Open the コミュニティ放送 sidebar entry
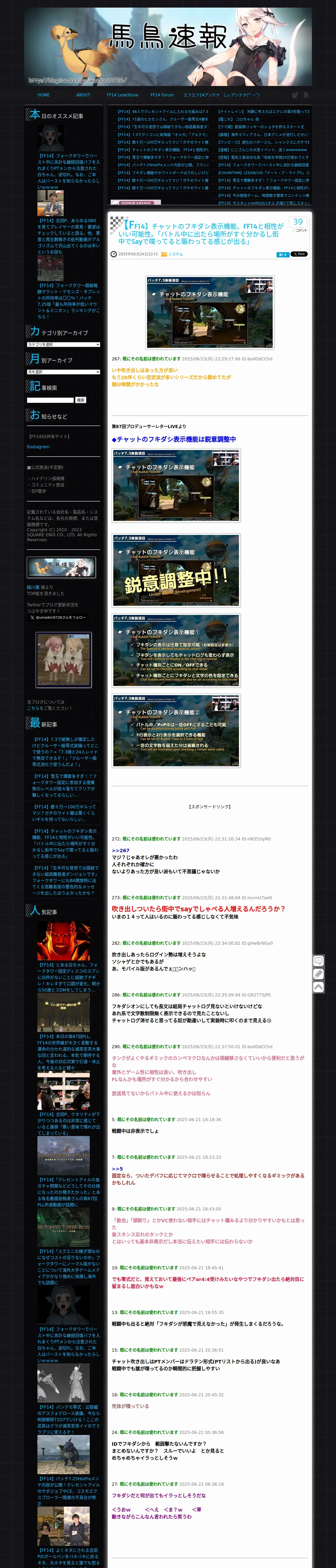Viewport: 336px width, 1568px height. point(46,485)
